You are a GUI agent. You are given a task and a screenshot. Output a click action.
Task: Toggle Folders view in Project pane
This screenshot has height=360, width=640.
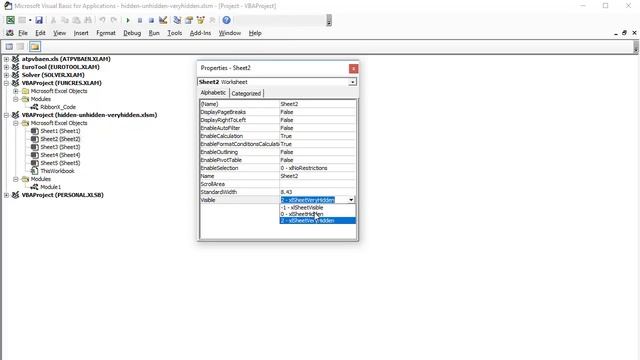coord(35,47)
